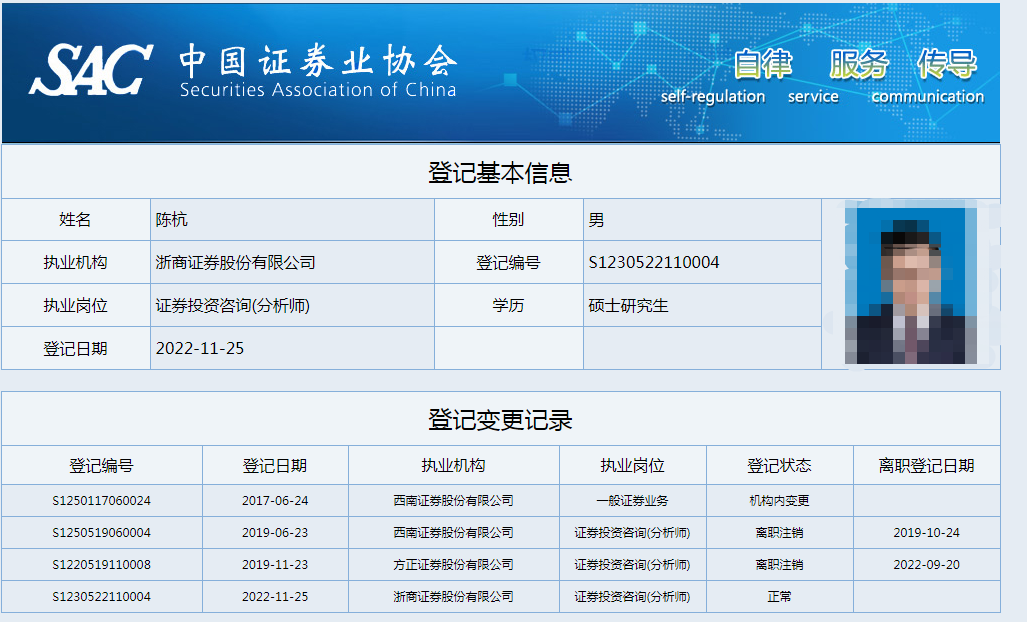Click the 离职登记日期 column header
The image size is (1027, 622).
click(x=926, y=466)
